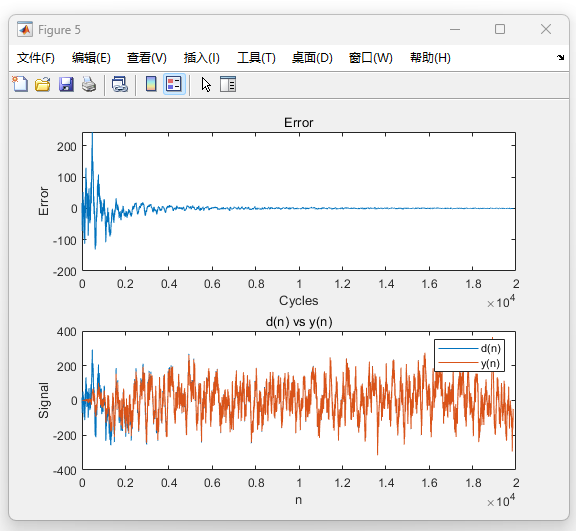The width and height of the screenshot is (576, 531).
Task: Save the figure with the floppy icon
Action: coord(66,84)
